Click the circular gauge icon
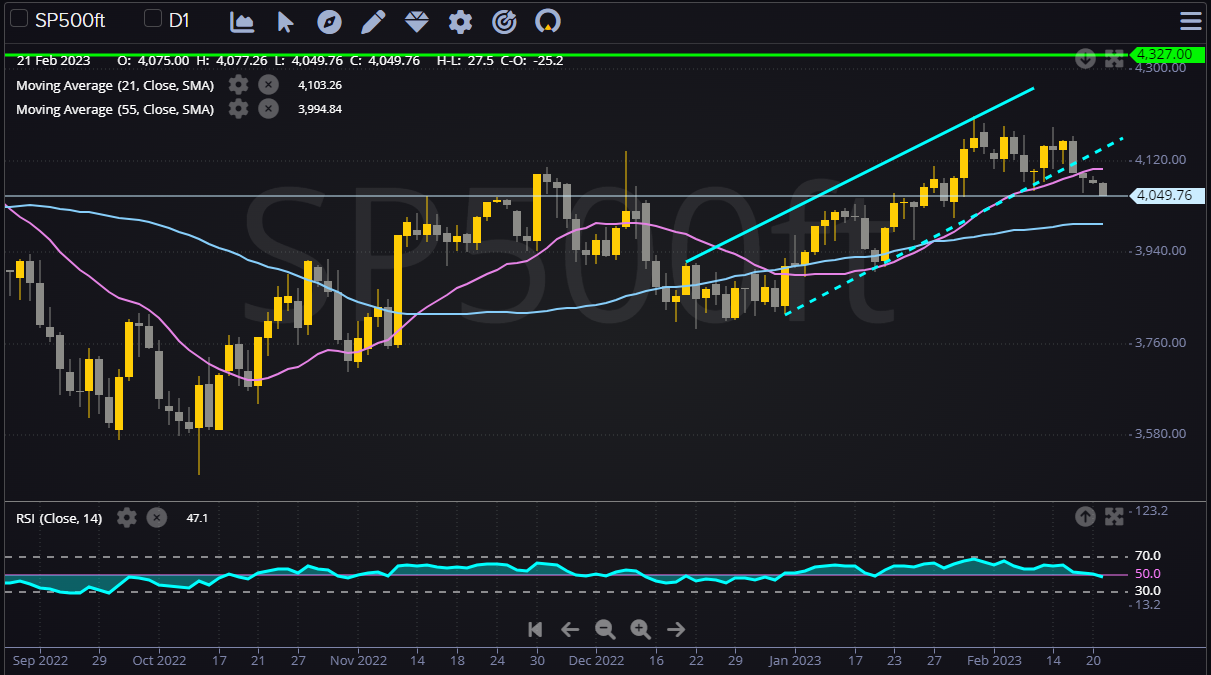This screenshot has width=1211, height=675. tap(548, 21)
